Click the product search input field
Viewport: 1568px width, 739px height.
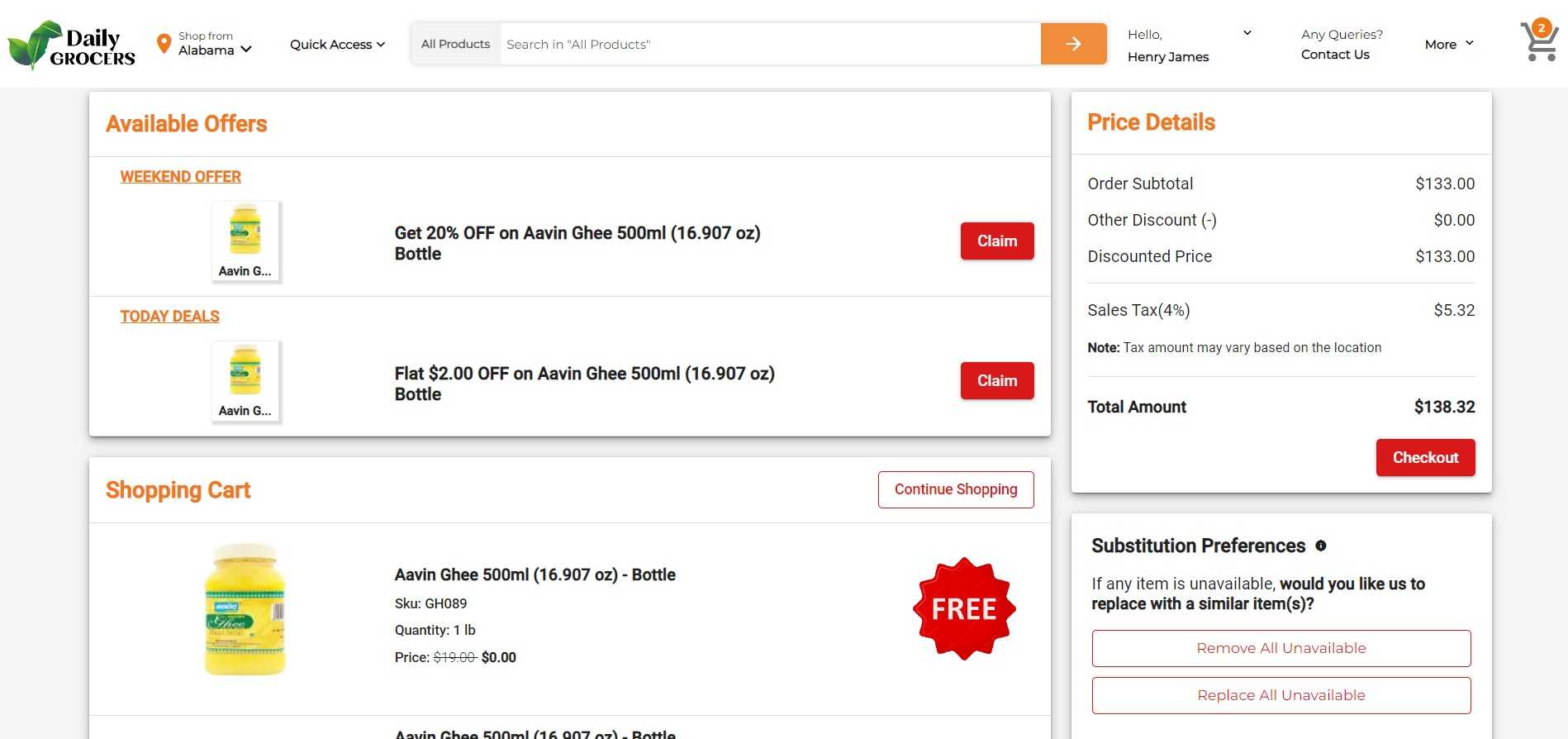click(x=768, y=45)
